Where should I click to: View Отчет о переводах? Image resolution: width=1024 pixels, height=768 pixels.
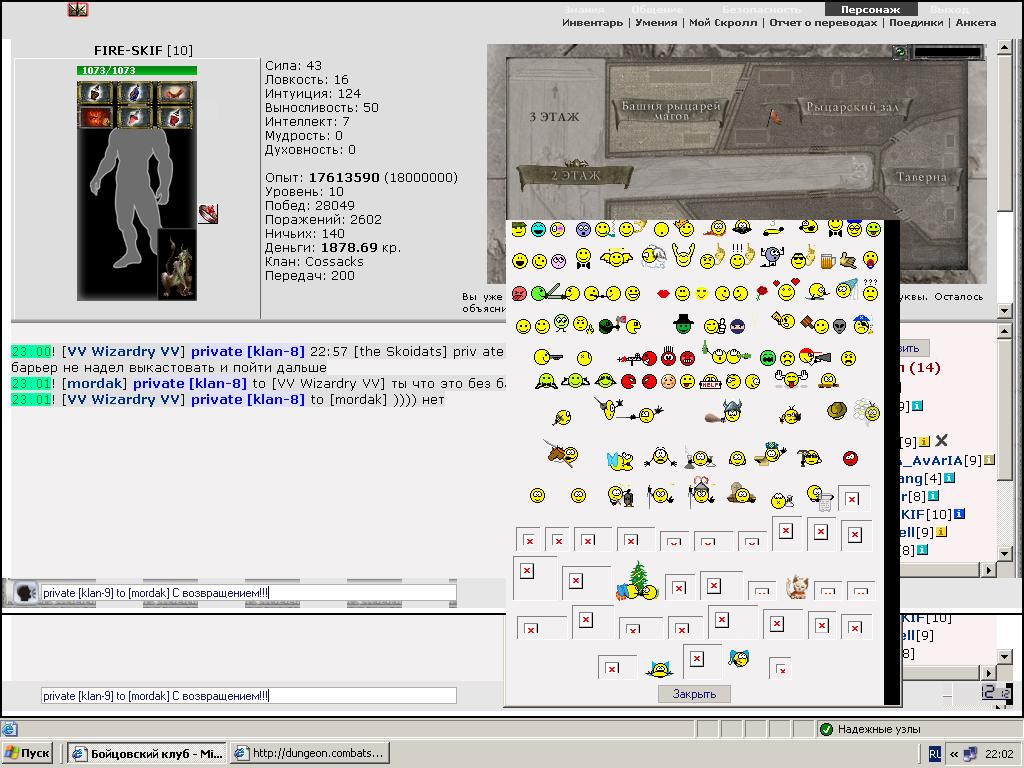coord(823,23)
